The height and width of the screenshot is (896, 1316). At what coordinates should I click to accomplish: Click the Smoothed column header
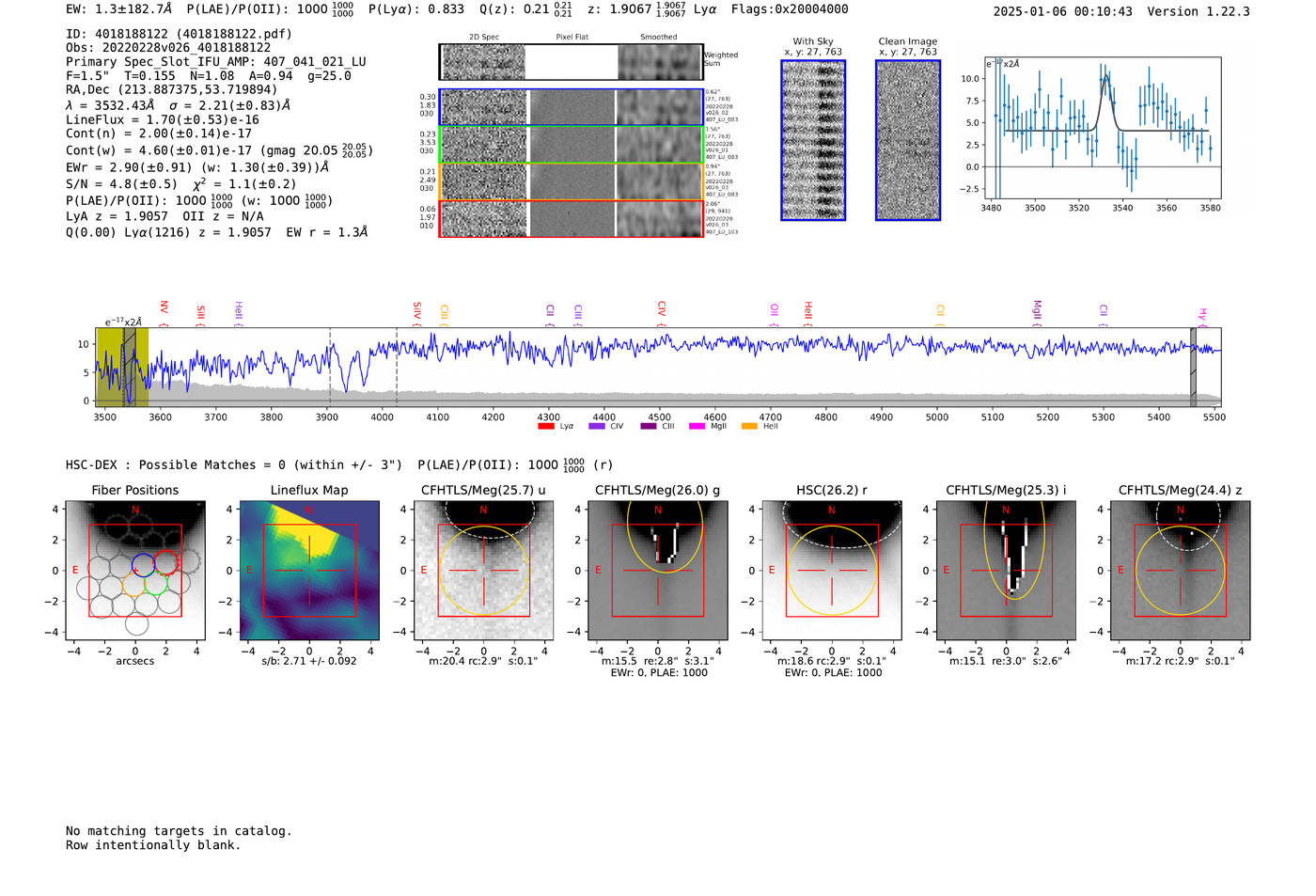(x=659, y=38)
